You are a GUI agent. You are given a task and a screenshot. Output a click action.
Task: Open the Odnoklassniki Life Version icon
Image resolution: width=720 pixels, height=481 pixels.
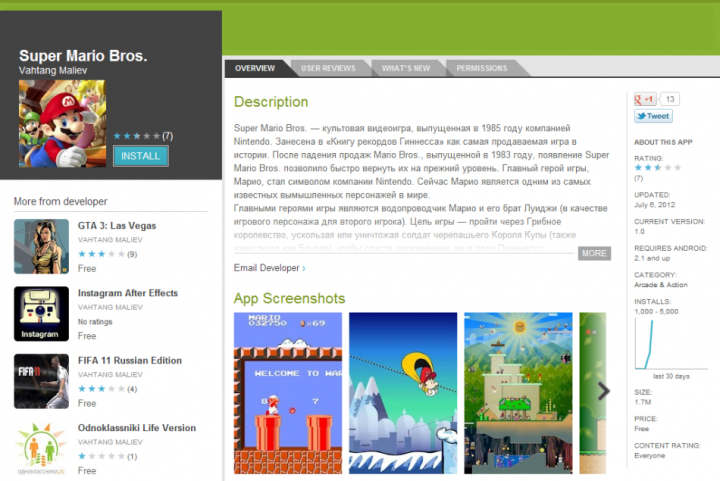pos(41,449)
